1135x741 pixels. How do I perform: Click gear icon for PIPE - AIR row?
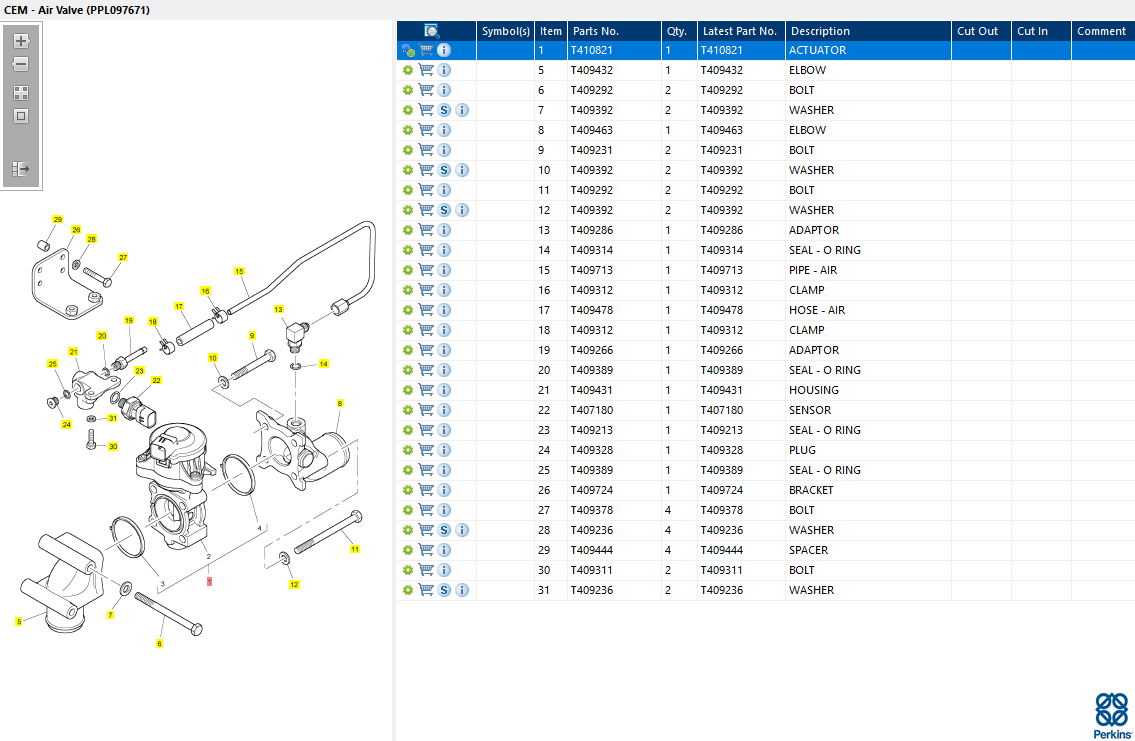408,270
